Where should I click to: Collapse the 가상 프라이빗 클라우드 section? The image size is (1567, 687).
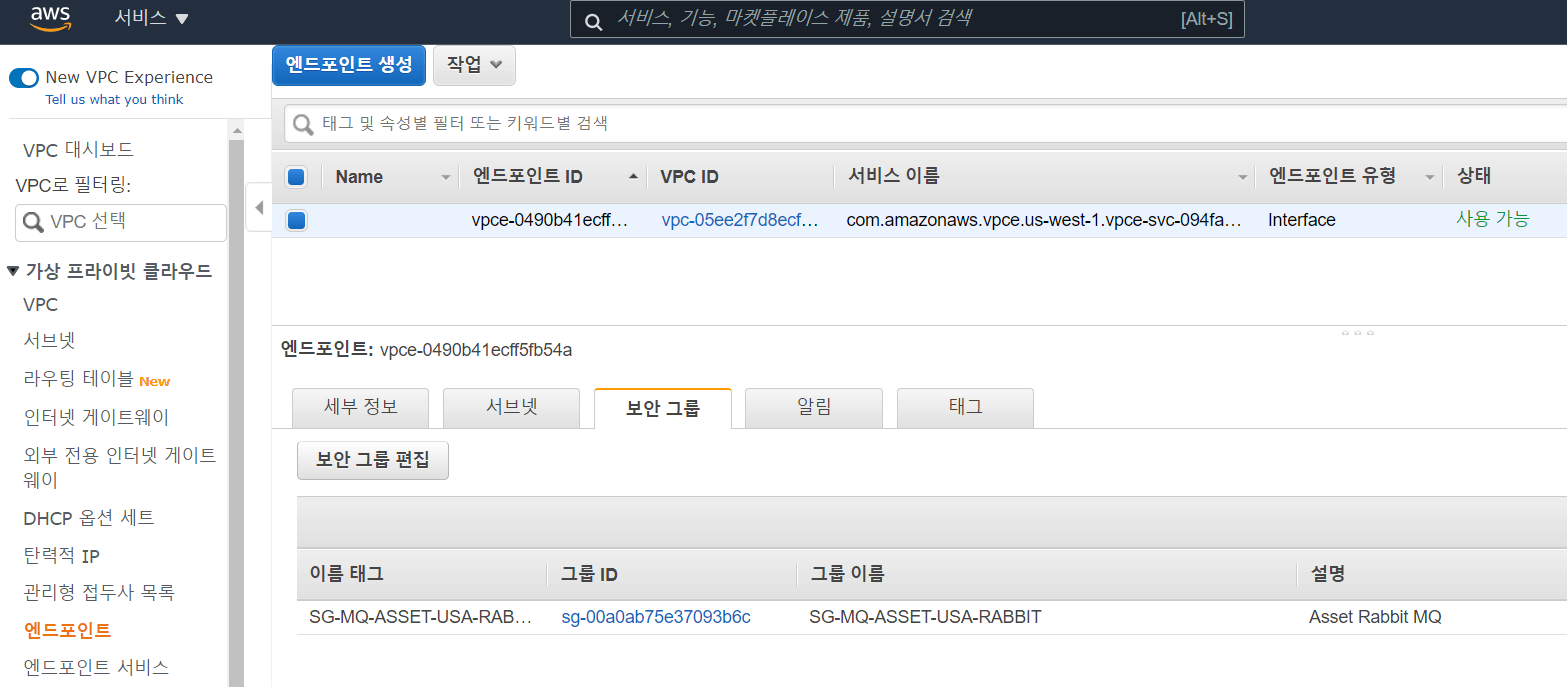point(13,271)
